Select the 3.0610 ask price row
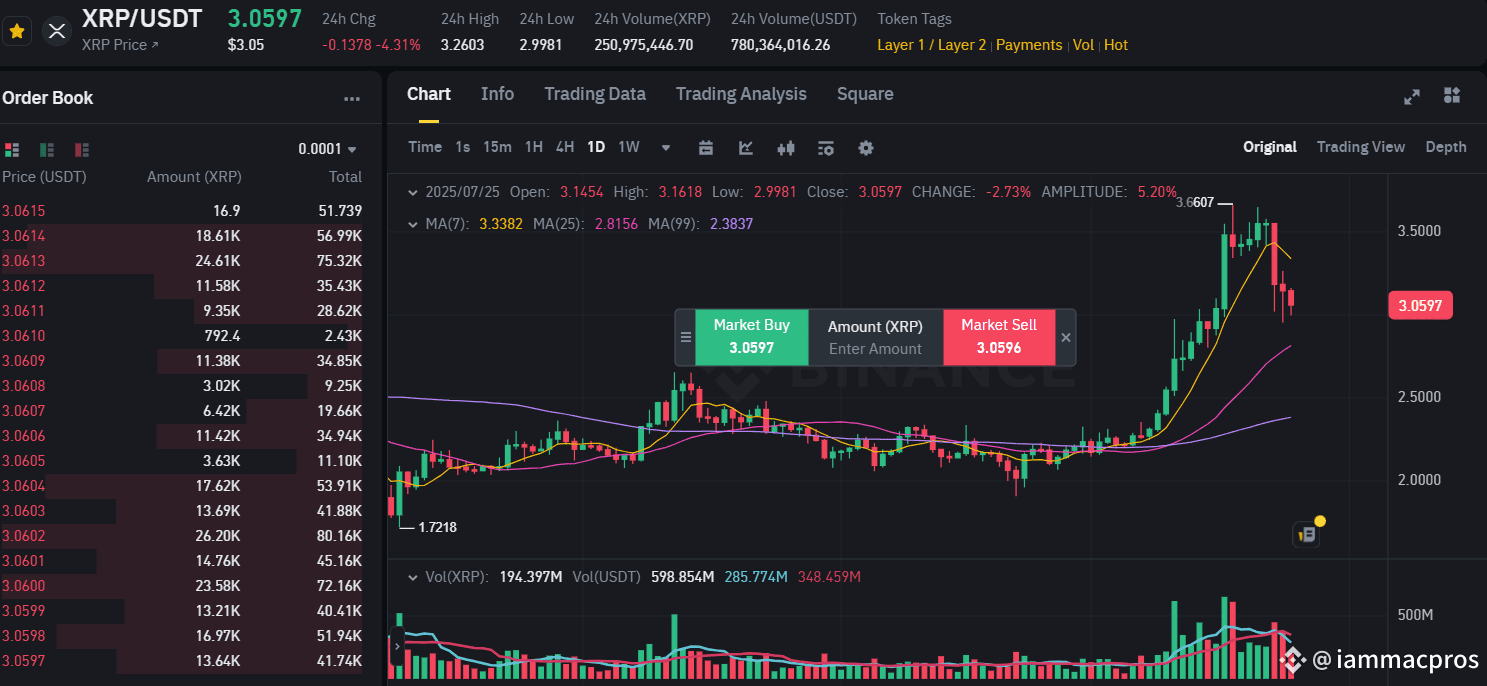Image resolution: width=1487 pixels, height=686 pixels. pos(182,336)
